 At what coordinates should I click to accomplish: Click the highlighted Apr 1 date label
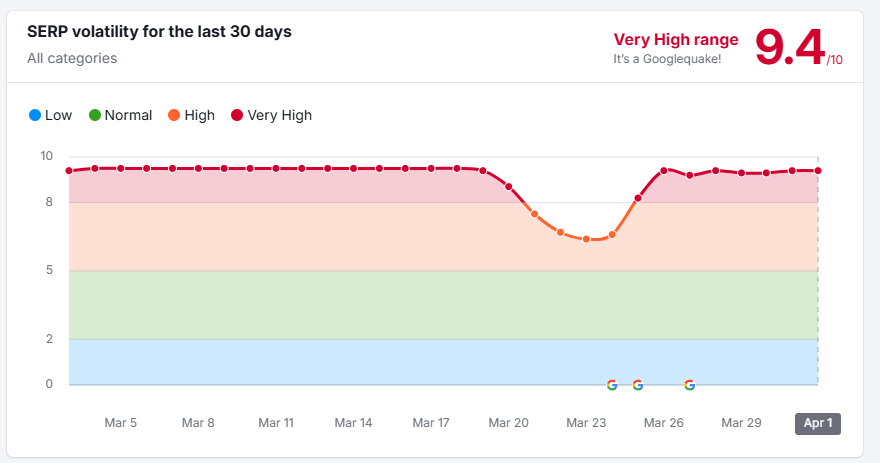click(818, 423)
